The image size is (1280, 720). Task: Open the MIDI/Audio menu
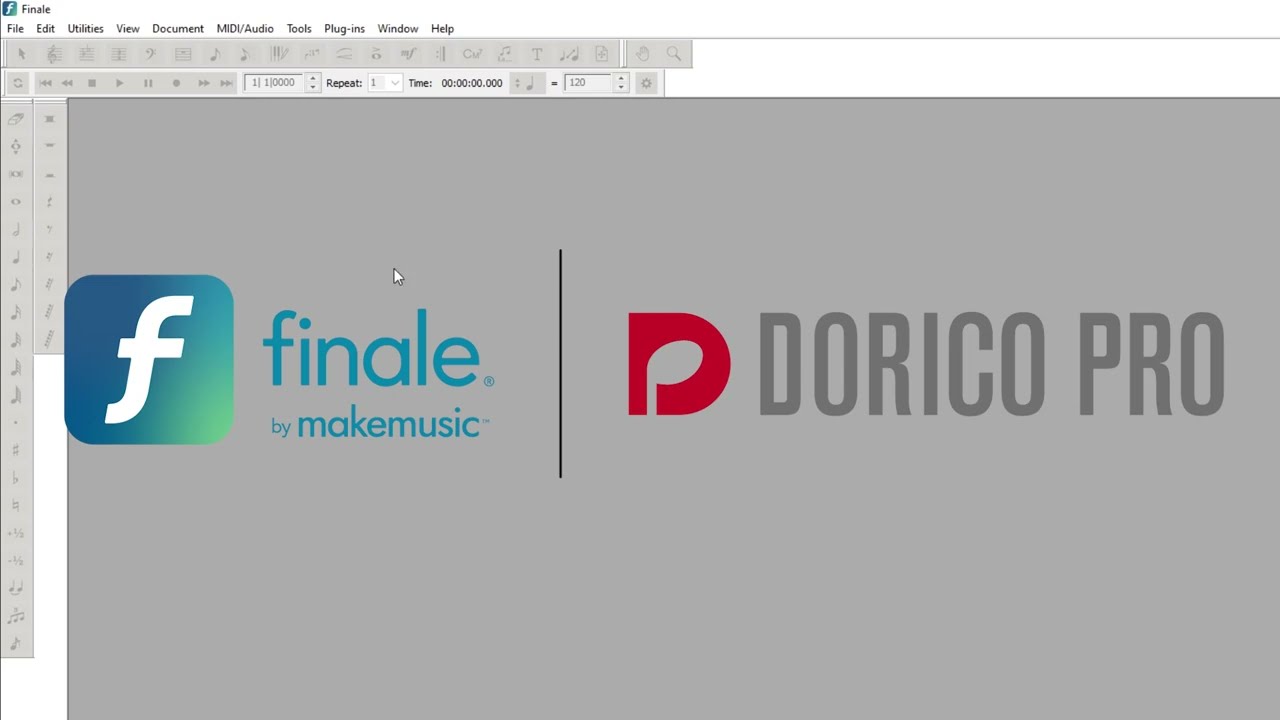pyautogui.click(x=245, y=28)
